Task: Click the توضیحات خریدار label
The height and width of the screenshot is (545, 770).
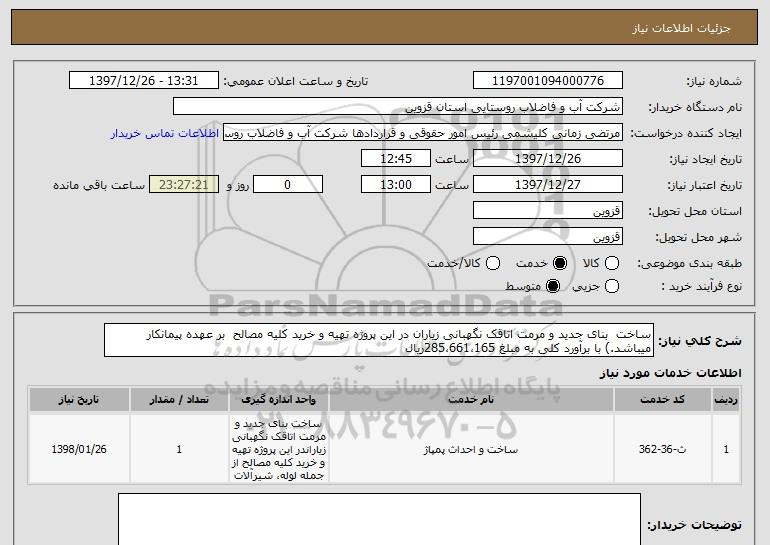Action: click(x=694, y=525)
